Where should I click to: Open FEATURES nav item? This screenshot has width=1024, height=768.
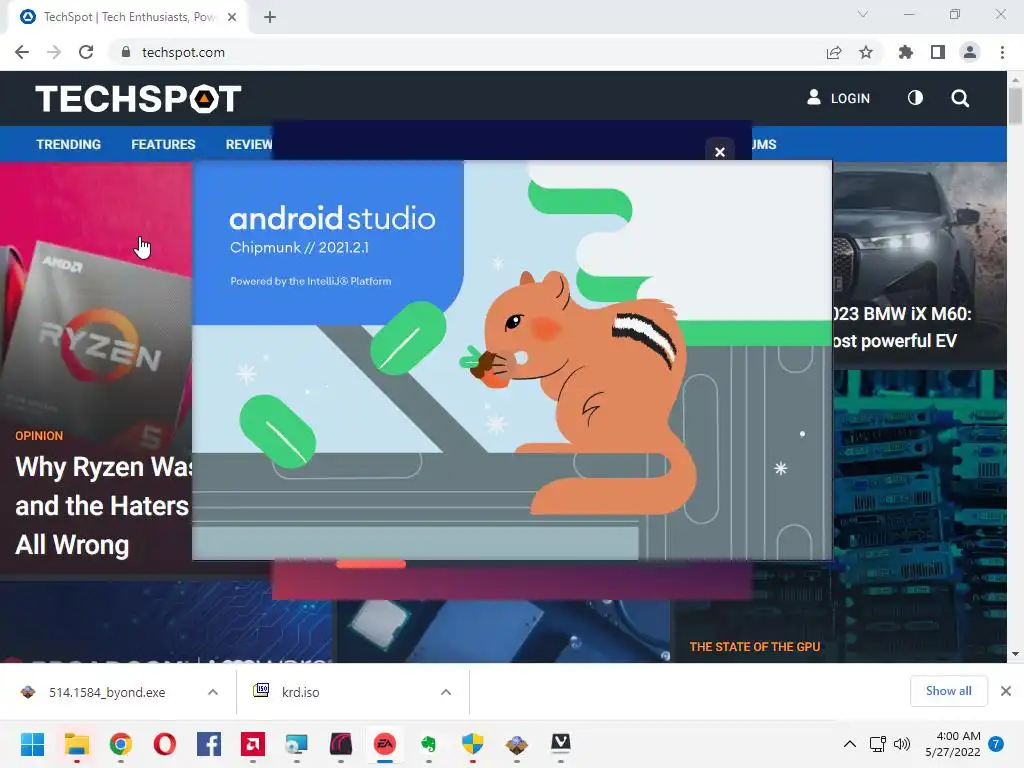tap(163, 144)
